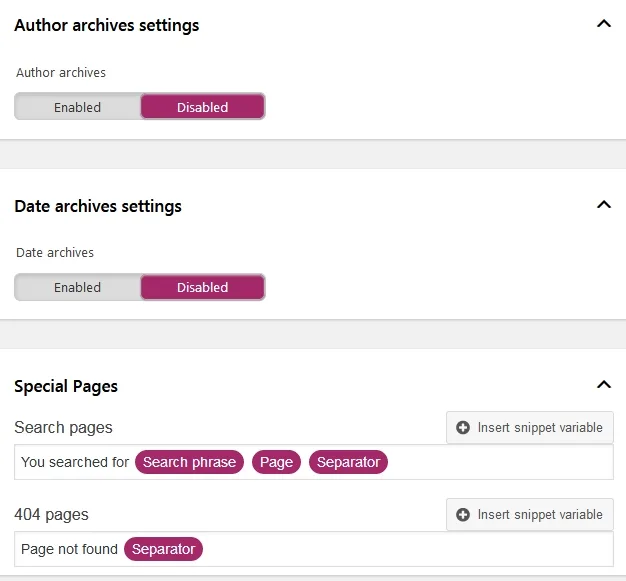This screenshot has height=581, width=626.
Task: Select Disabled for Date archives
Action: coord(202,287)
